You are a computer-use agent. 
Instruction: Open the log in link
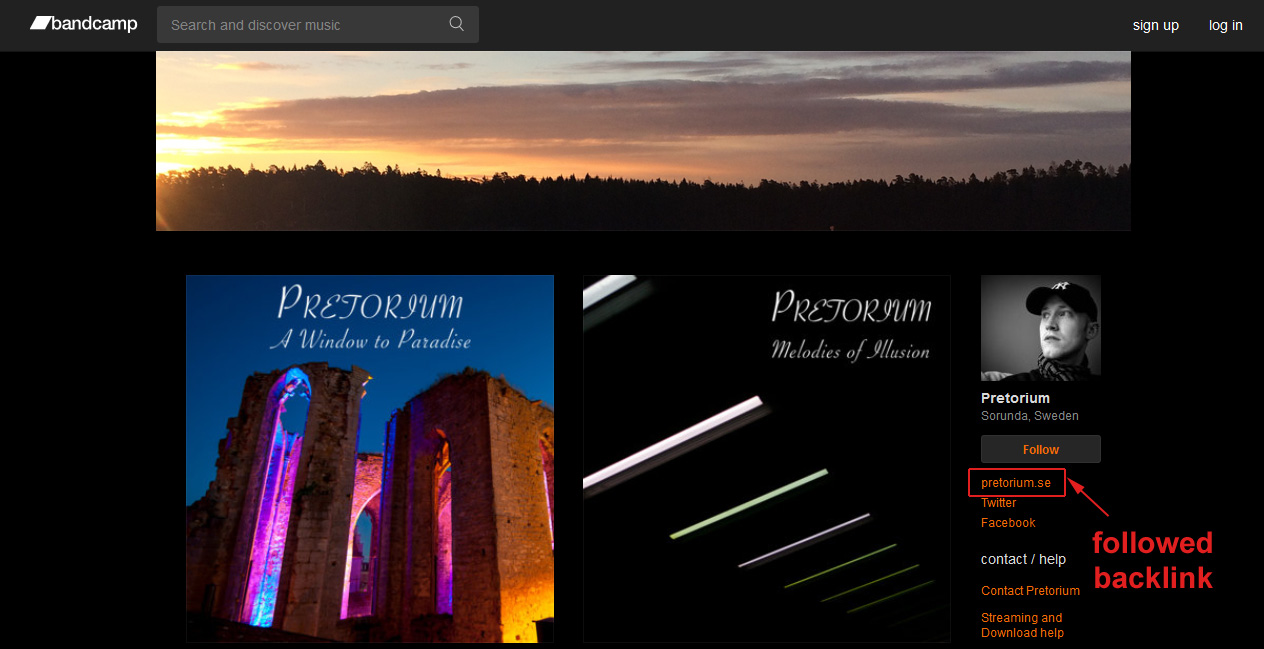click(x=1226, y=25)
